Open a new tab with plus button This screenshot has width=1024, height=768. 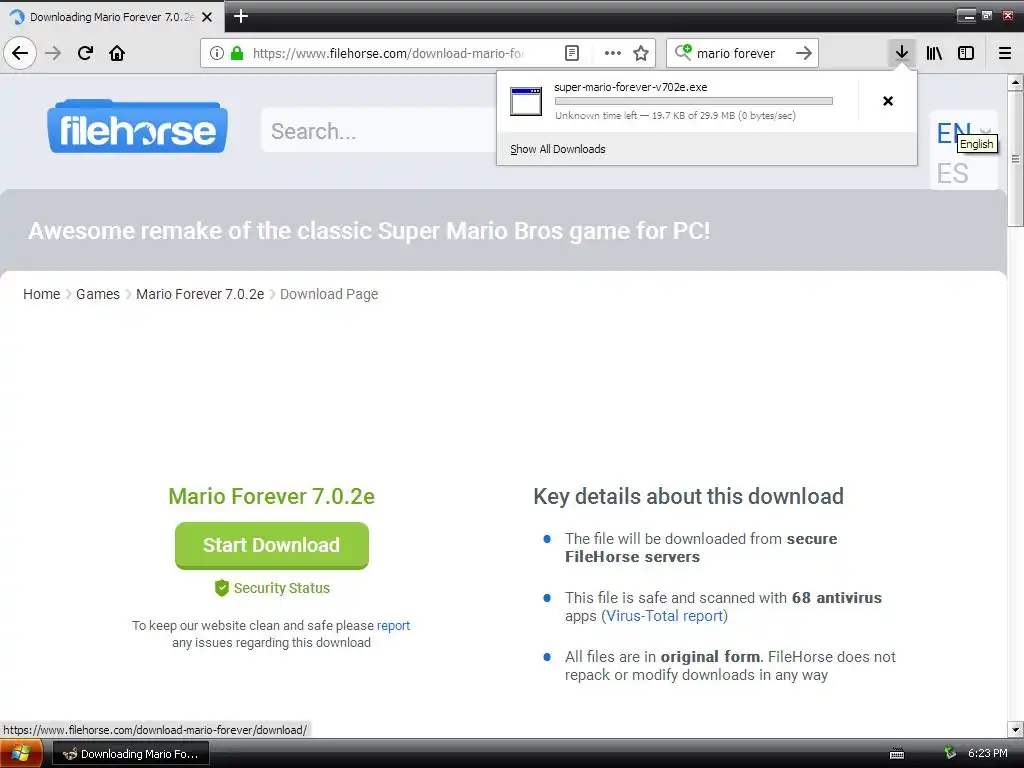click(241, 16)
